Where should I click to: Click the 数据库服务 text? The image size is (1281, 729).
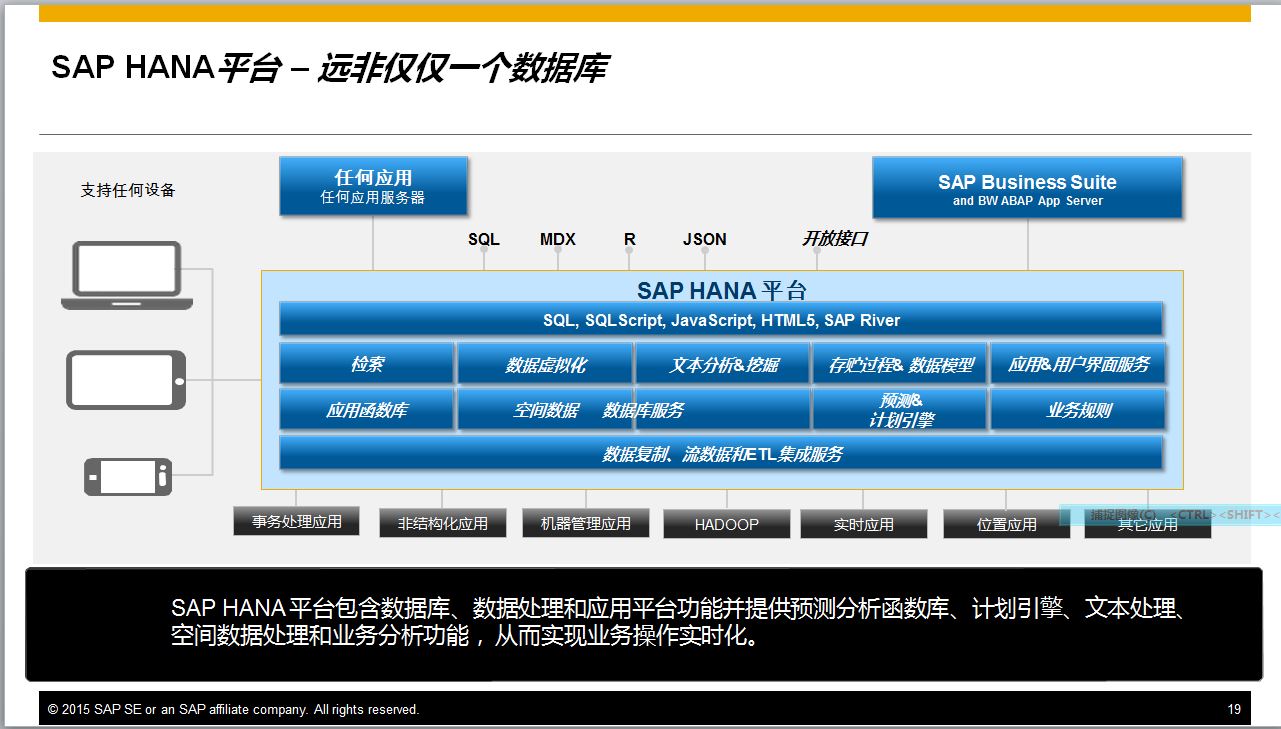[643, 411]
